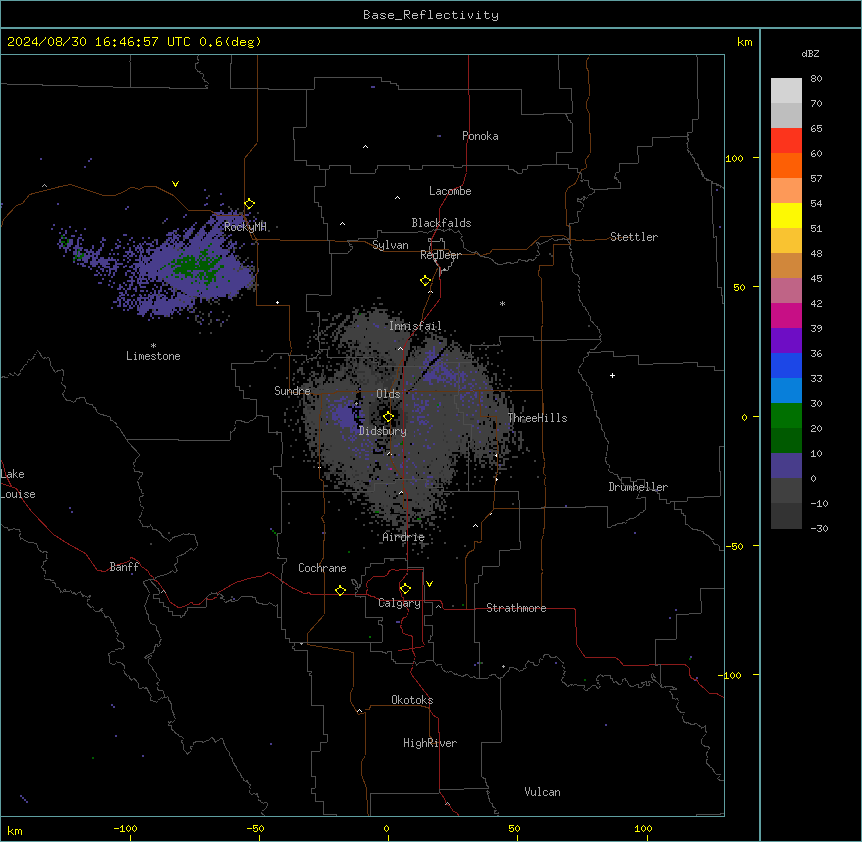Image resolution: width=862 pixels, height=842 pixels.
Task: Click the Olds label
Action: pyautogui.click(x=388, y=394)
